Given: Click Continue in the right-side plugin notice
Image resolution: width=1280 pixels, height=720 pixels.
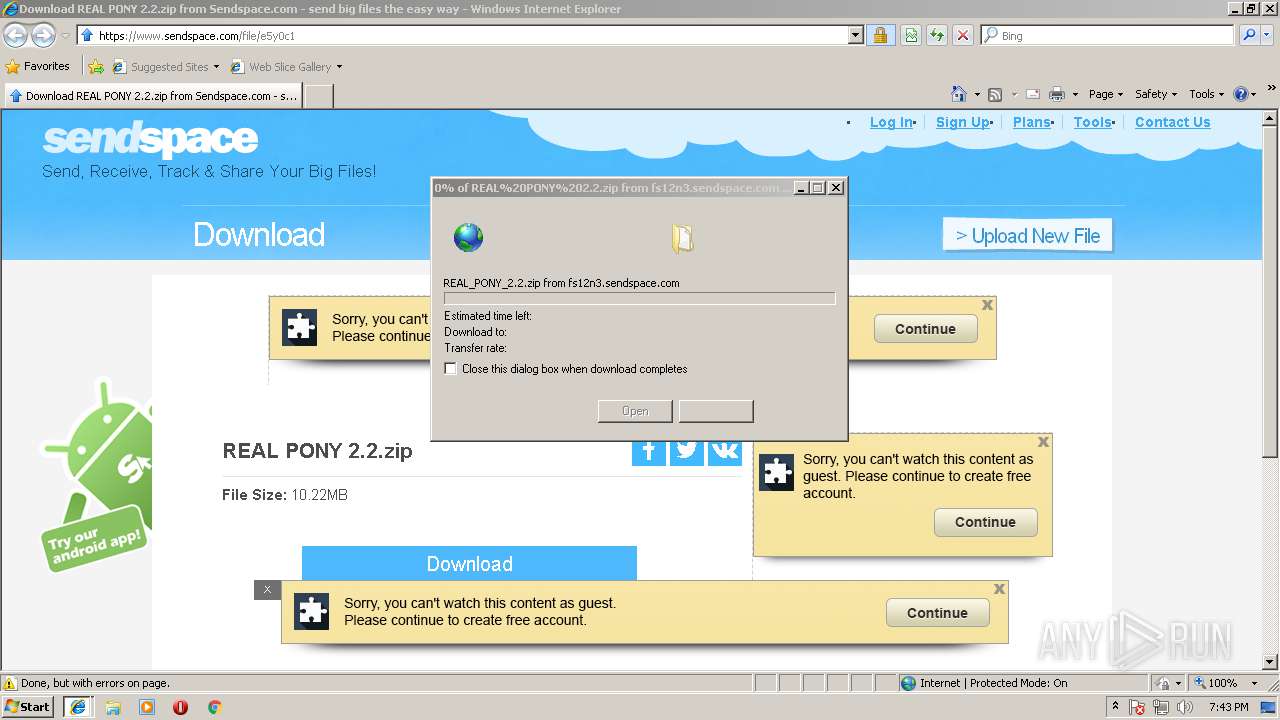Looking at the screenshot, I should pos(985,522).
